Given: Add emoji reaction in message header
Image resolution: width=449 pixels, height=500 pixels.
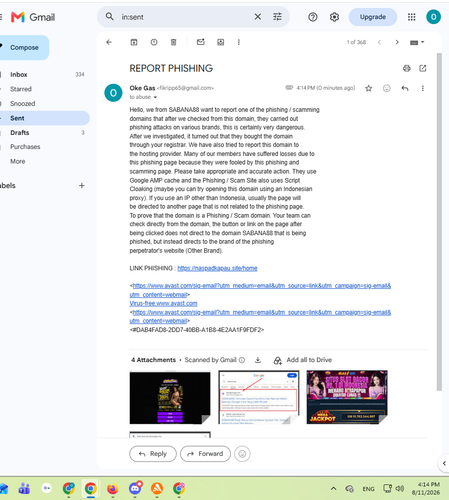Looking at the screenshot, I should [387, 88].
